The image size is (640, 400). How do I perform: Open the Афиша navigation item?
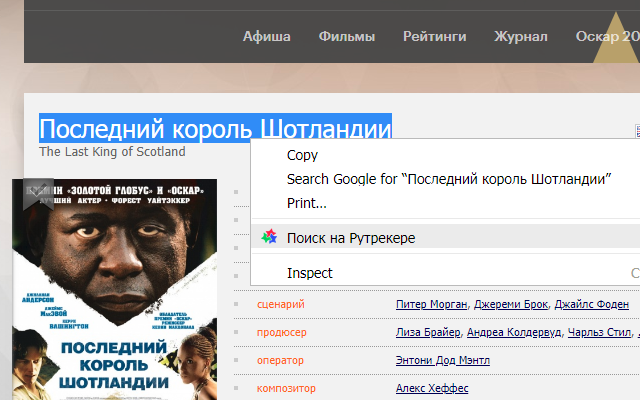[x=267, y=37]
